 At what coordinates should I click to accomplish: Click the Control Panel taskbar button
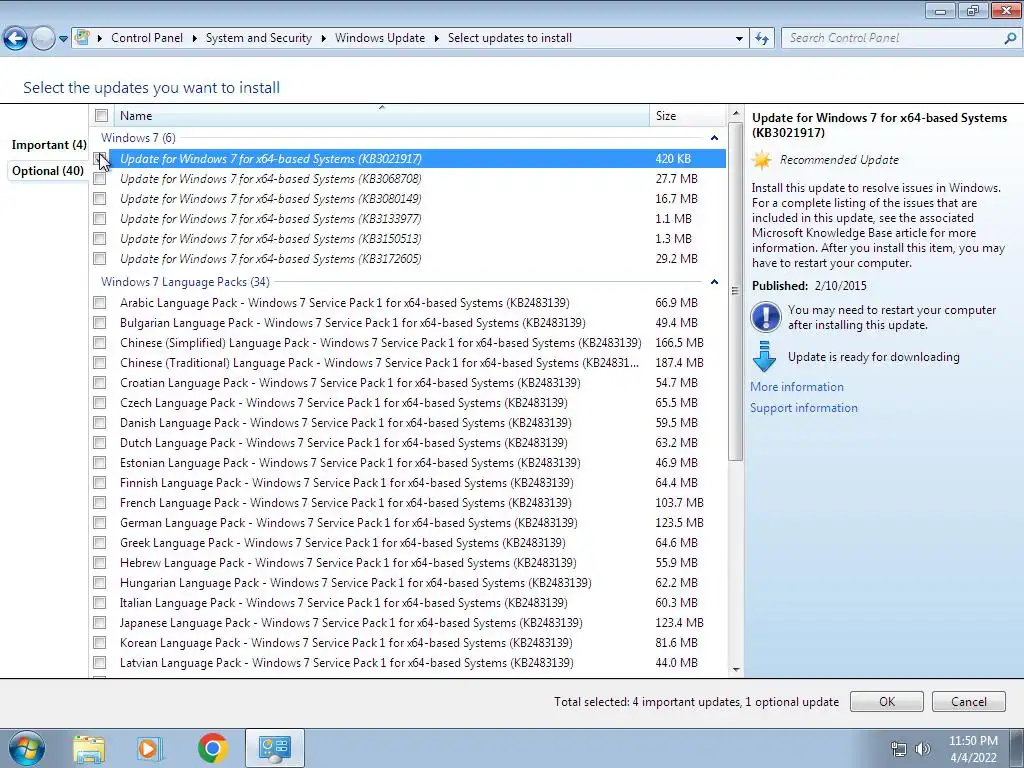[274, 748]
